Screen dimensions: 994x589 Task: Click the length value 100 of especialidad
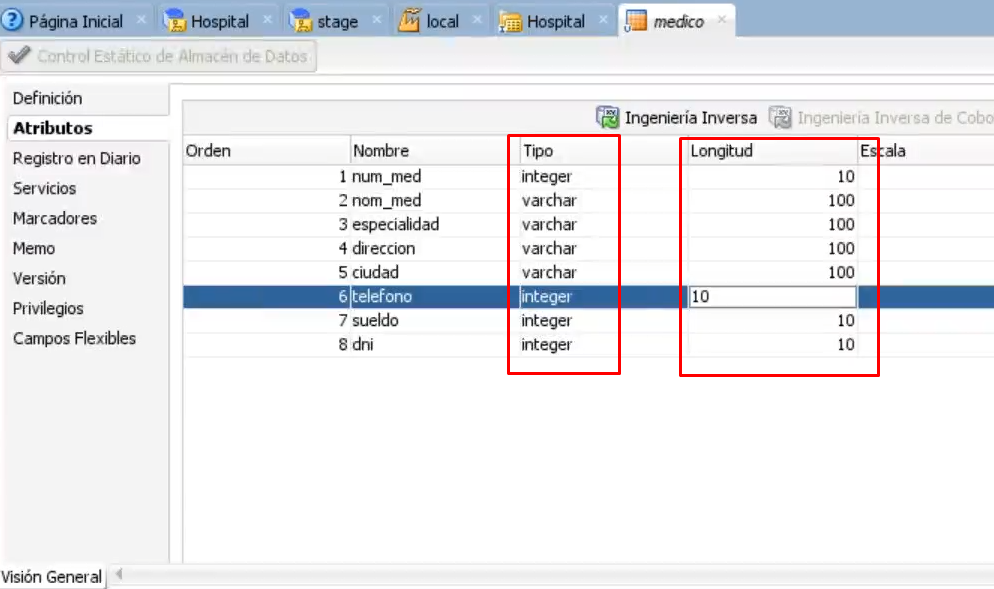point(841,225)
